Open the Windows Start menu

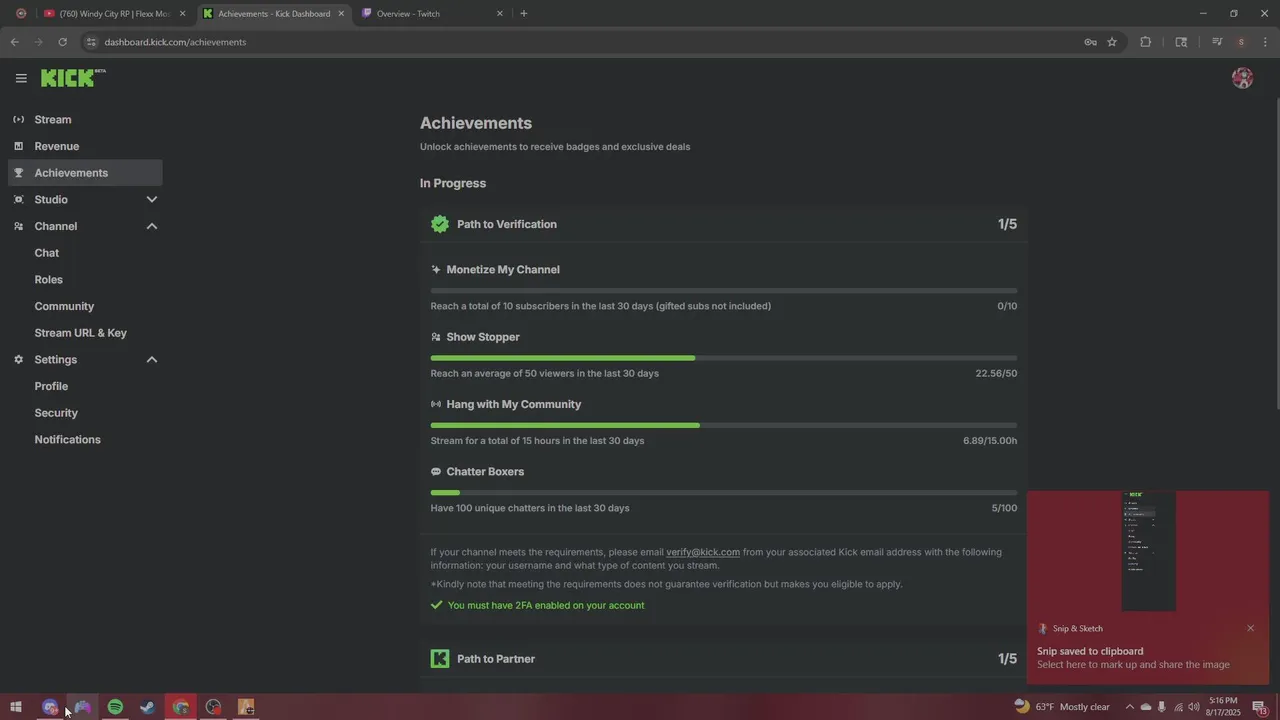[16, 707]
